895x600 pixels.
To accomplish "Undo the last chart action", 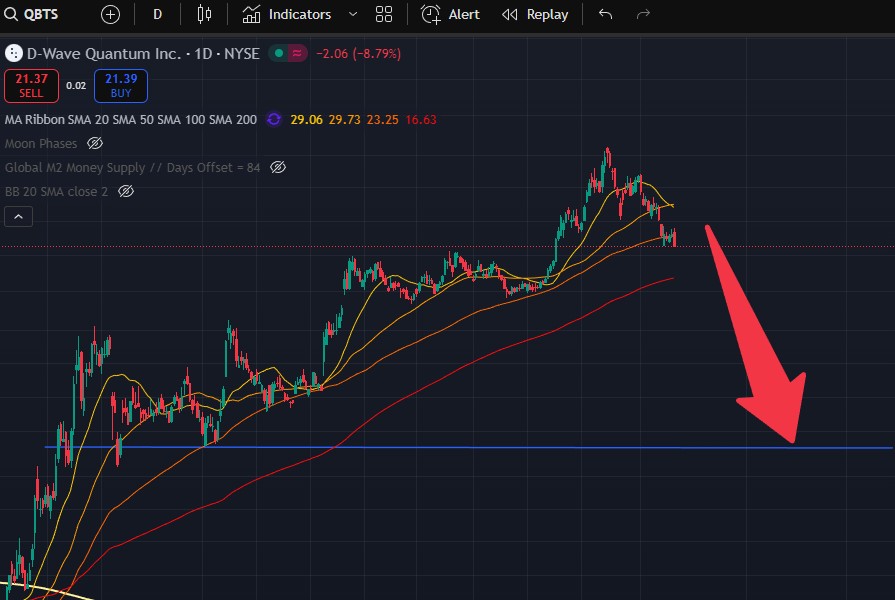I will [606, 14].
